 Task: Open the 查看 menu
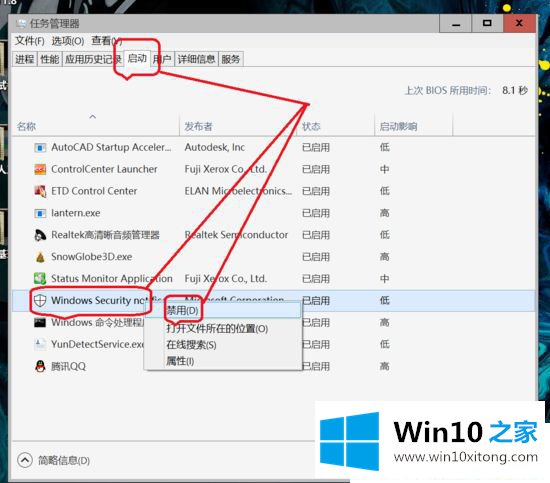coord(106,41)
